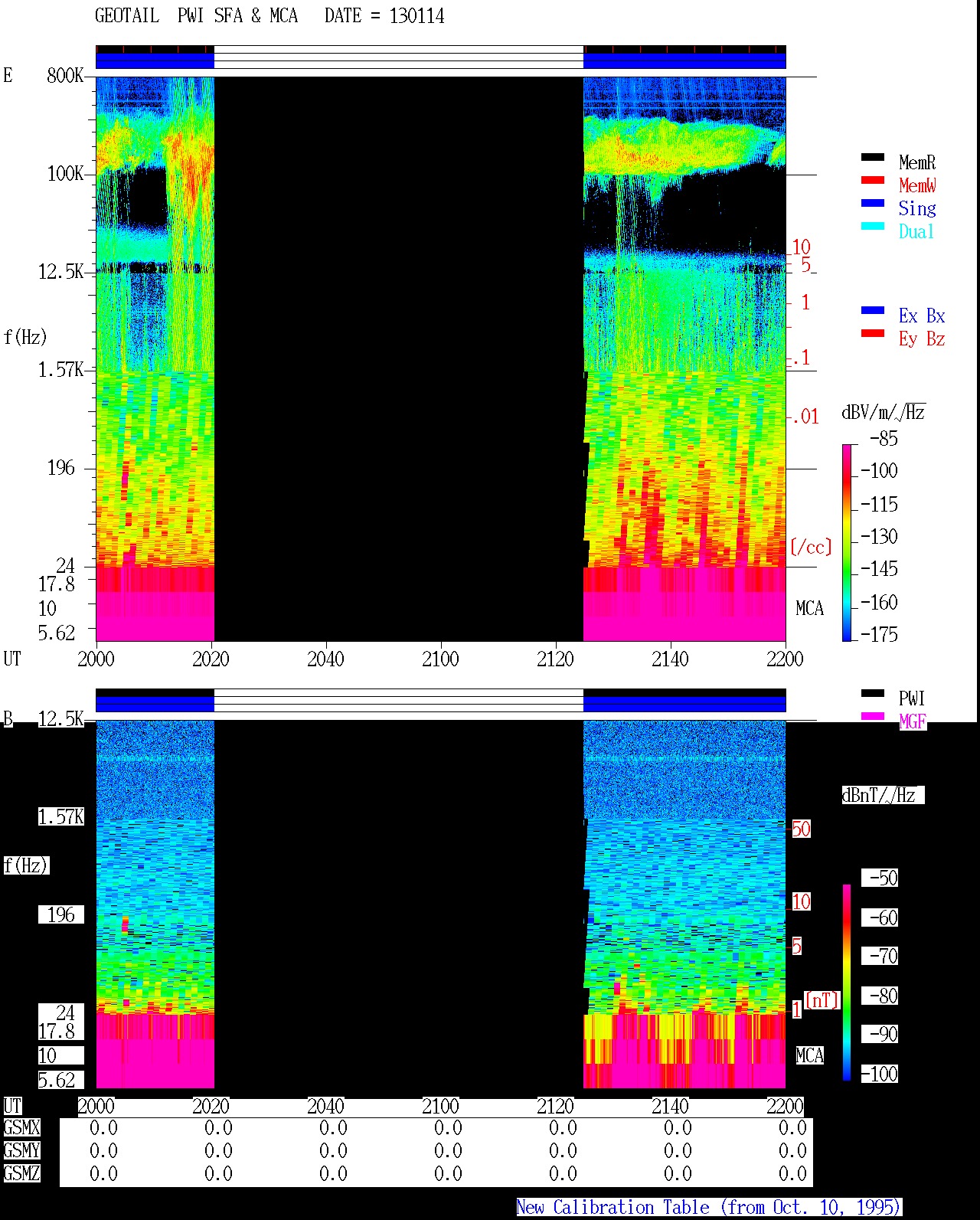Click the MCA label beside the electric panel

coord(809,609)
